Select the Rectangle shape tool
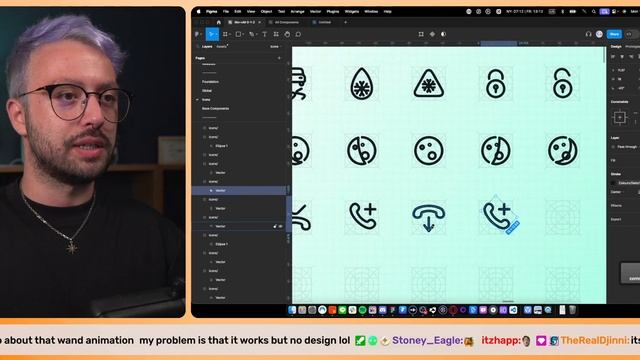This screenshot has width=640, height=360. click(238, 34)
